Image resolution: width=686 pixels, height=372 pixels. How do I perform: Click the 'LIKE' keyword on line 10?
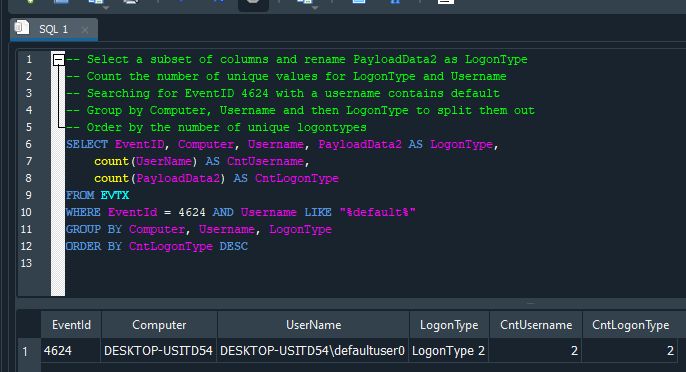pyautogui.click(x=318, y=212)
